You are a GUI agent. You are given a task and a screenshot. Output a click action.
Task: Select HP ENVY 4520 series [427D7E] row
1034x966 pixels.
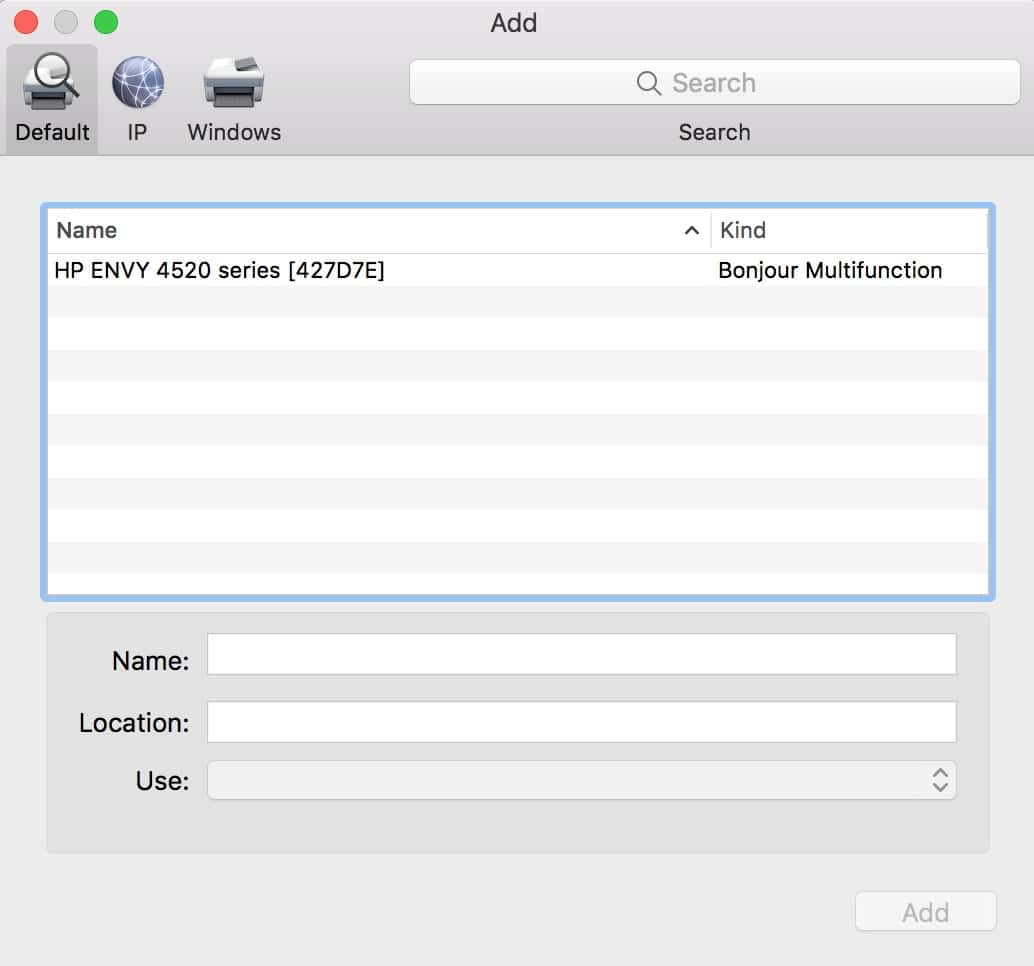[518, 270]
